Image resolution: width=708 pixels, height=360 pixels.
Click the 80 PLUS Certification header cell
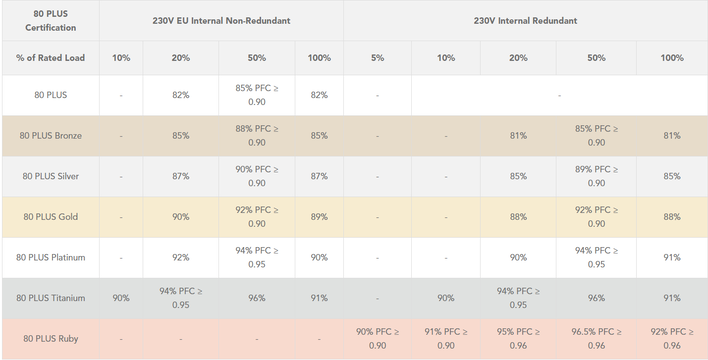51,21
